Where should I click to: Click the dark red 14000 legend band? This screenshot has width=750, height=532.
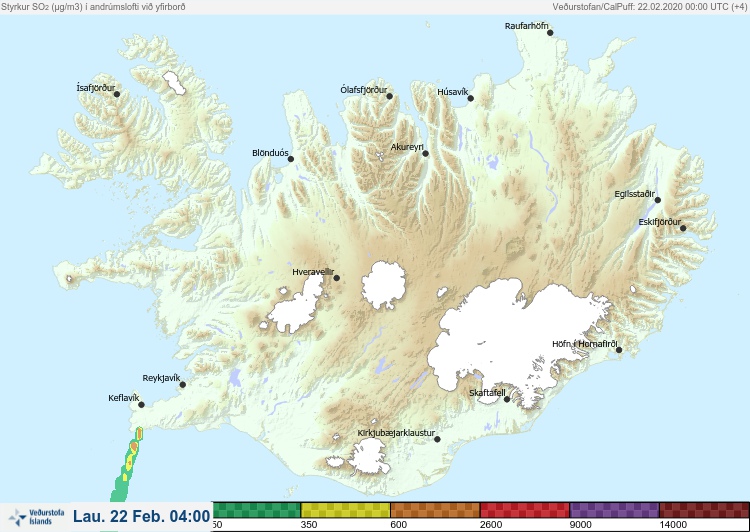(x=704, y=510)
